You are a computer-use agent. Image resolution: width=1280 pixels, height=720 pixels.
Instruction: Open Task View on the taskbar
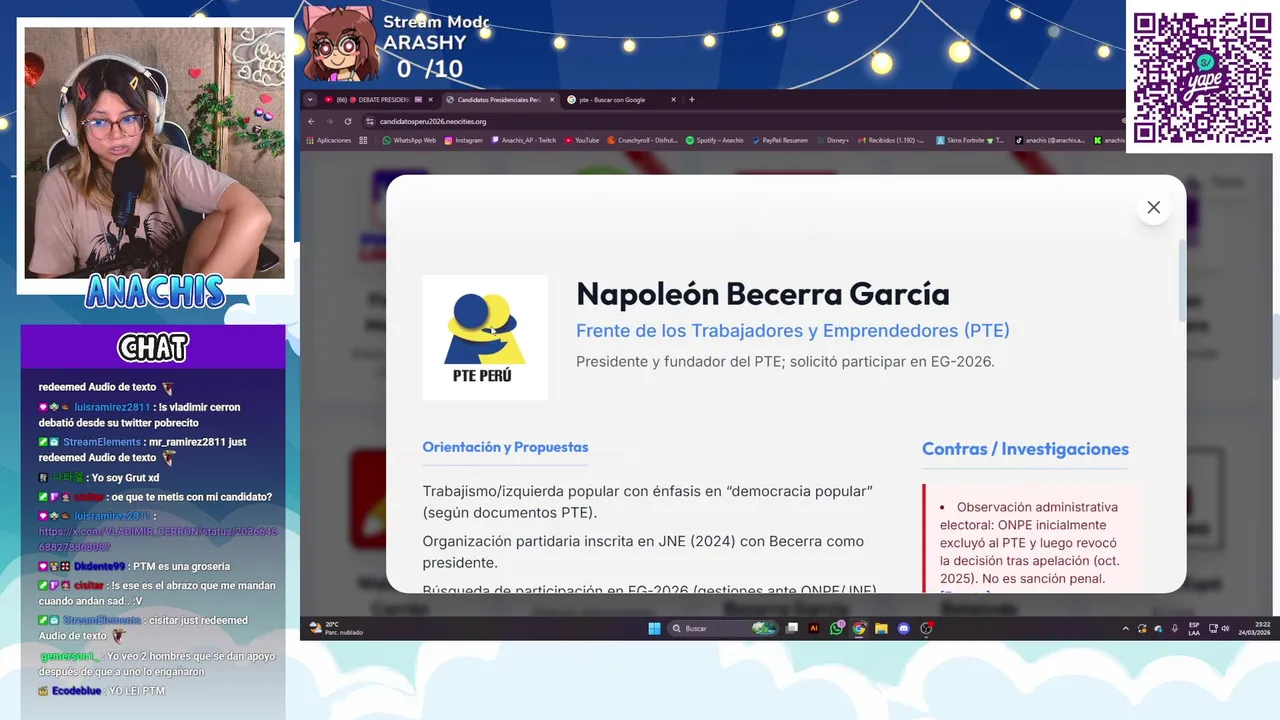(x=792, y=628)
